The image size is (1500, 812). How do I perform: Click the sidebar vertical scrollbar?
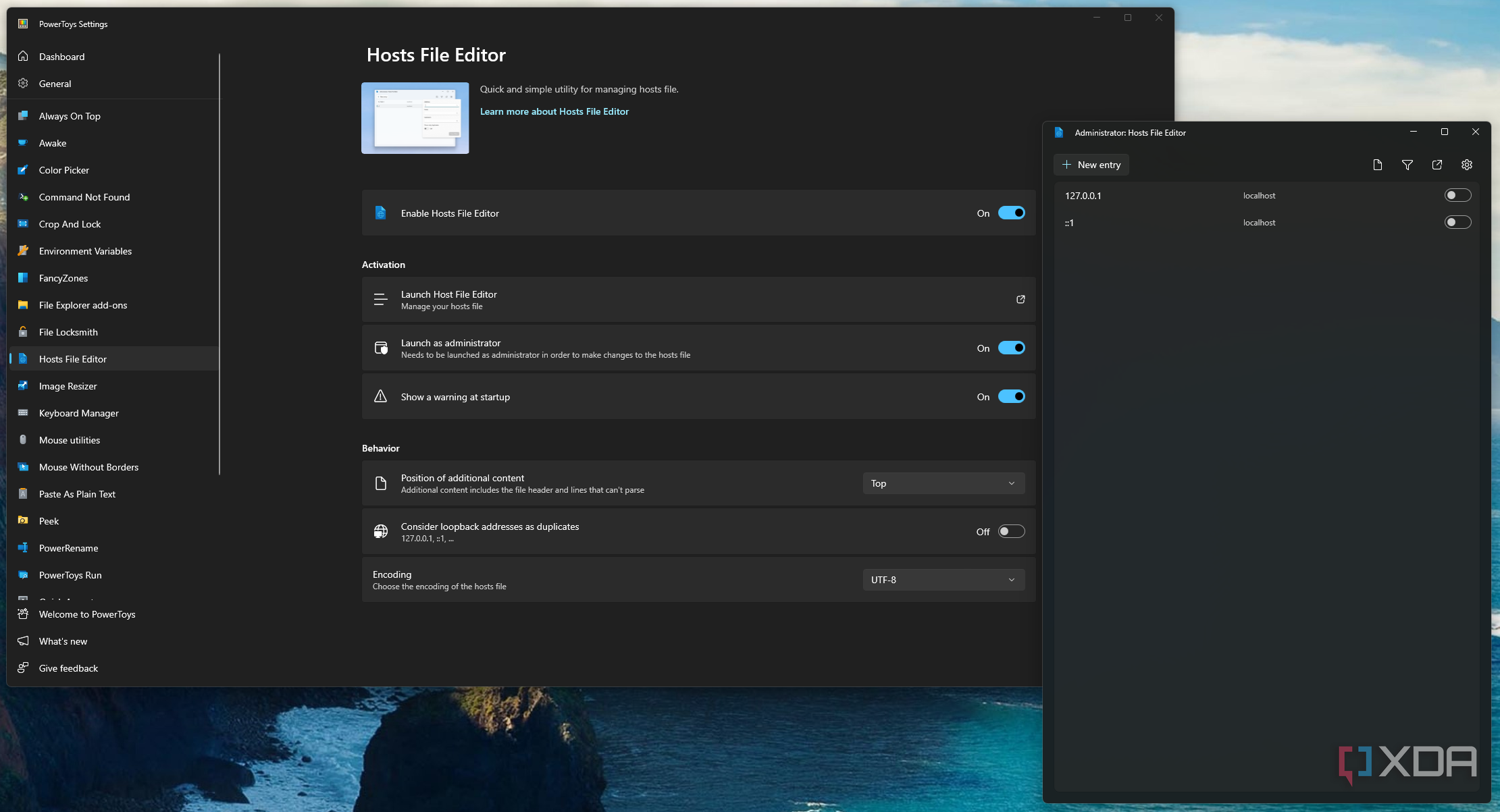pos(219,263)
